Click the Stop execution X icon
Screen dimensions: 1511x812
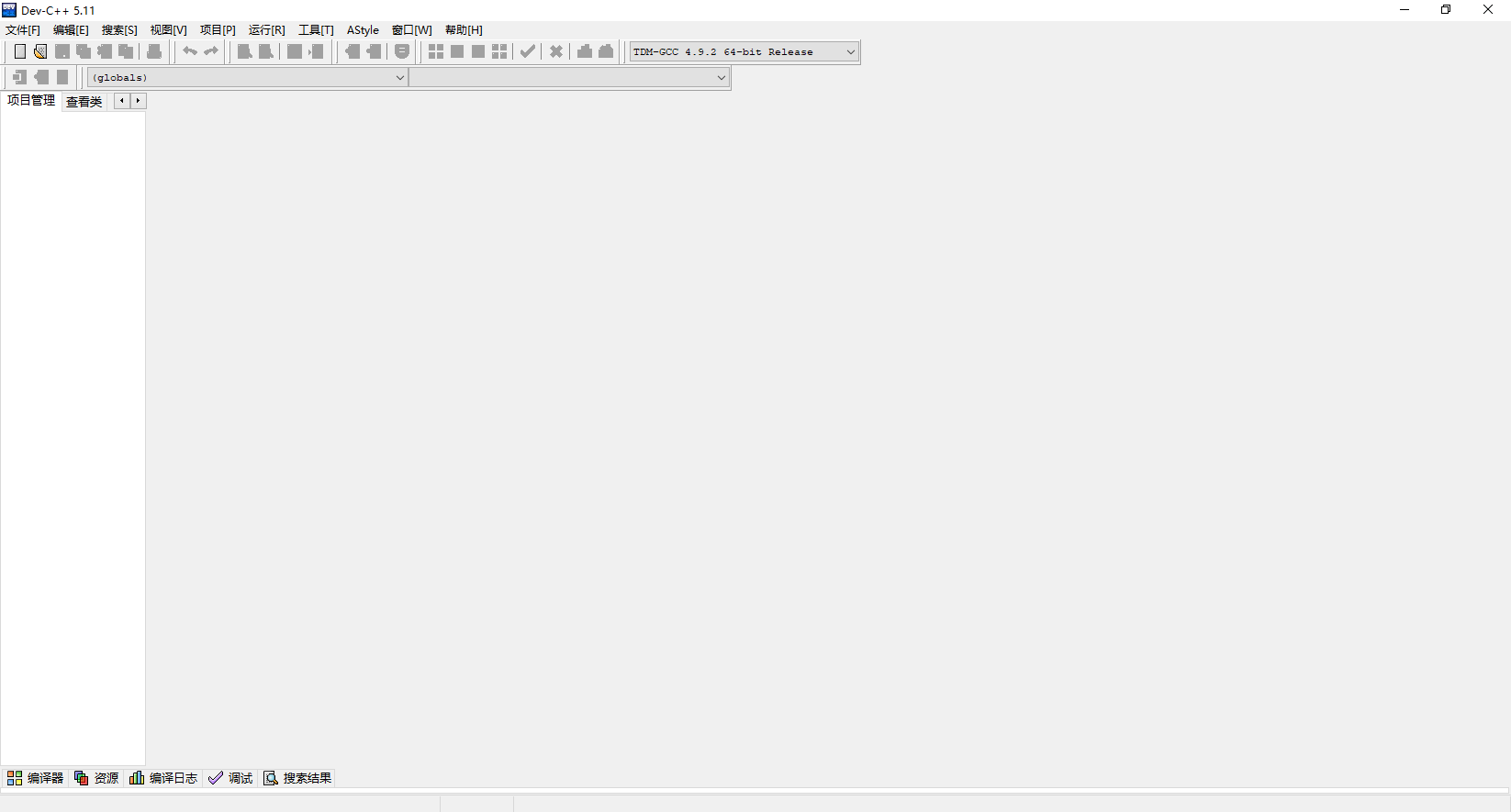[556, 51]
